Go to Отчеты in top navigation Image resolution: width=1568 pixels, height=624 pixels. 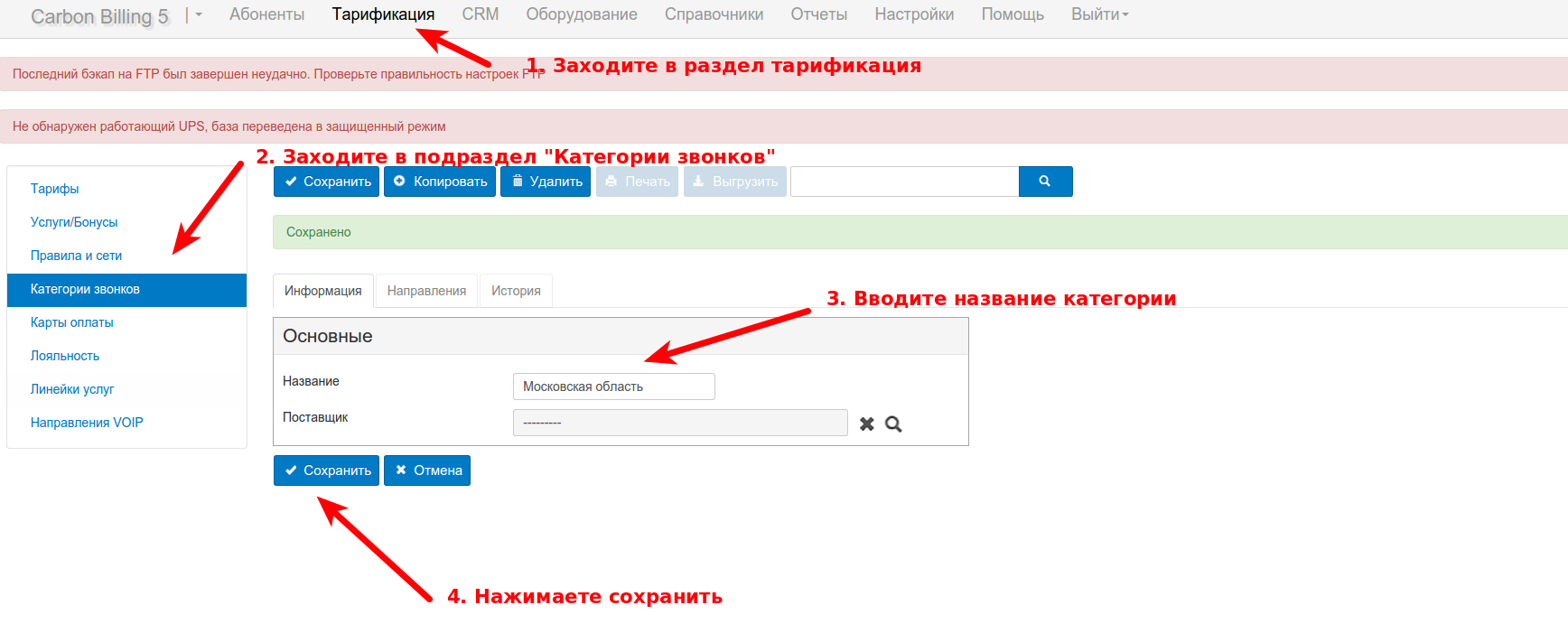818,14
